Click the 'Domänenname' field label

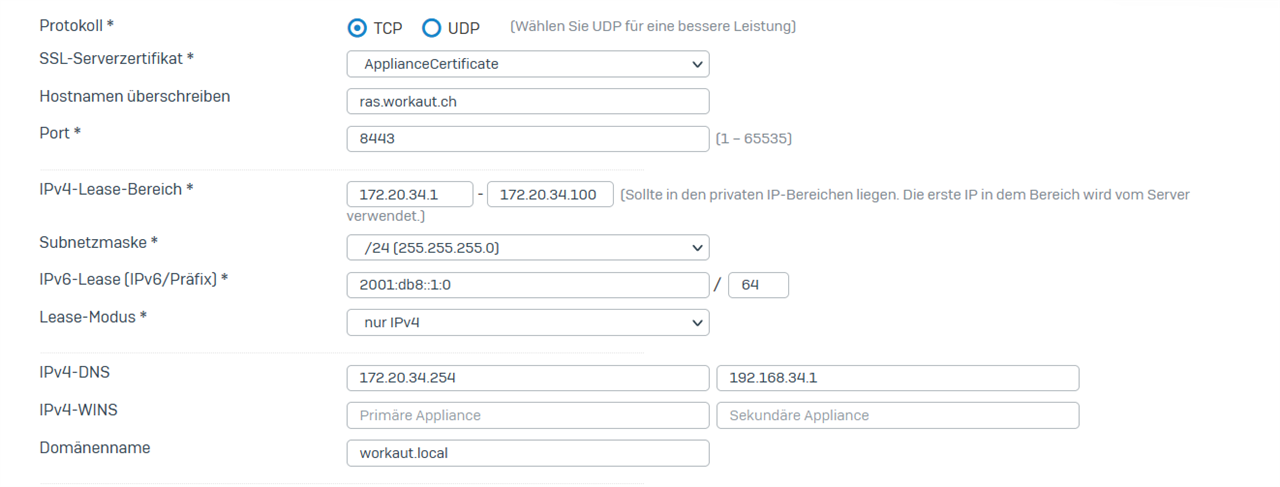tap(95, 448)
